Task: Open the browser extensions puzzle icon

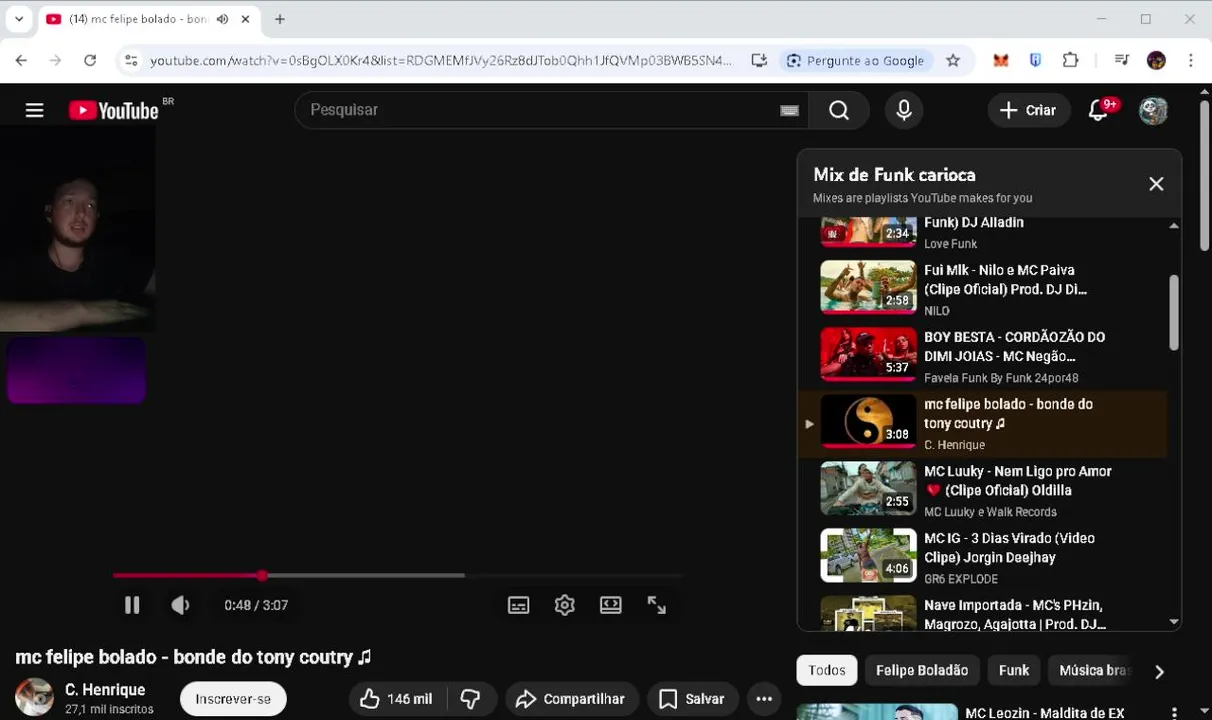Action: pyautogui.click(x=1070, y=60)
